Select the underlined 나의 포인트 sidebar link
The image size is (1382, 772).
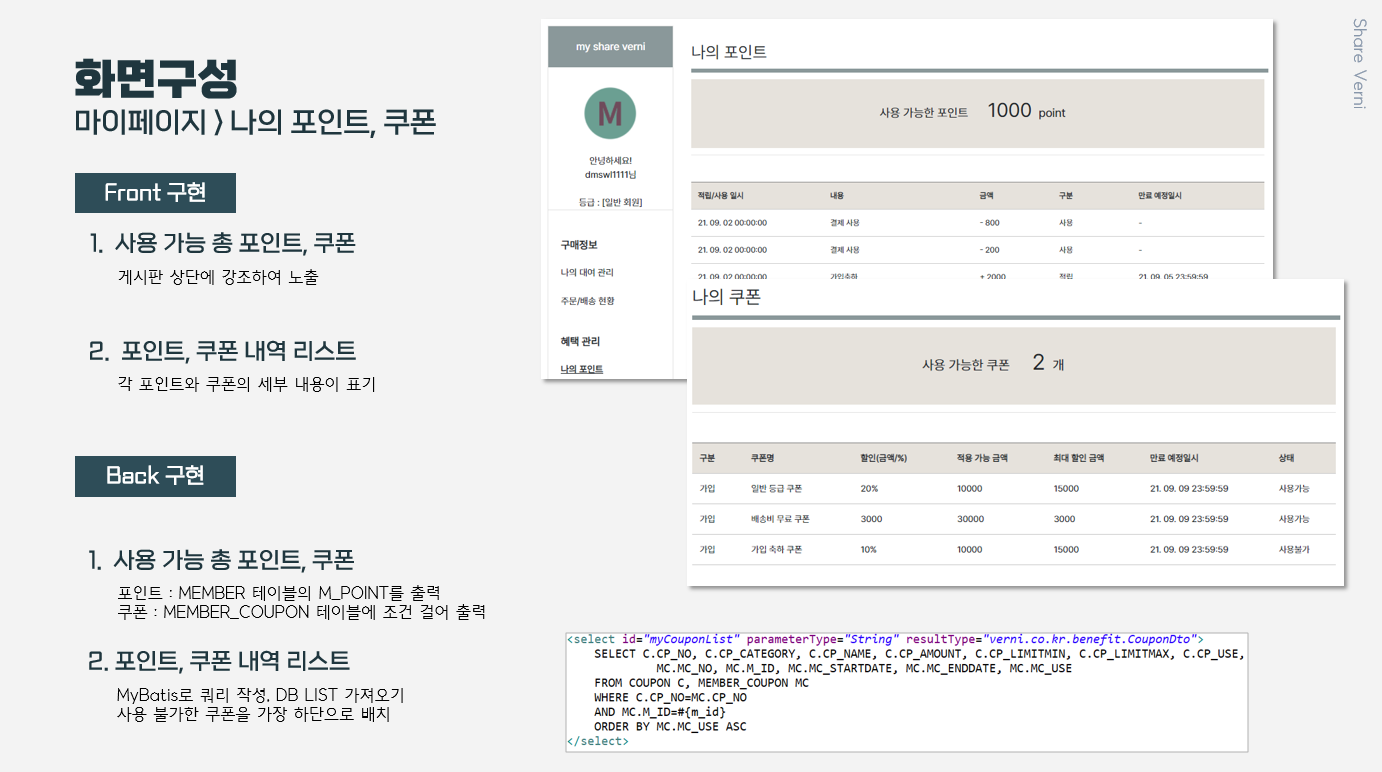pos(582,369)
